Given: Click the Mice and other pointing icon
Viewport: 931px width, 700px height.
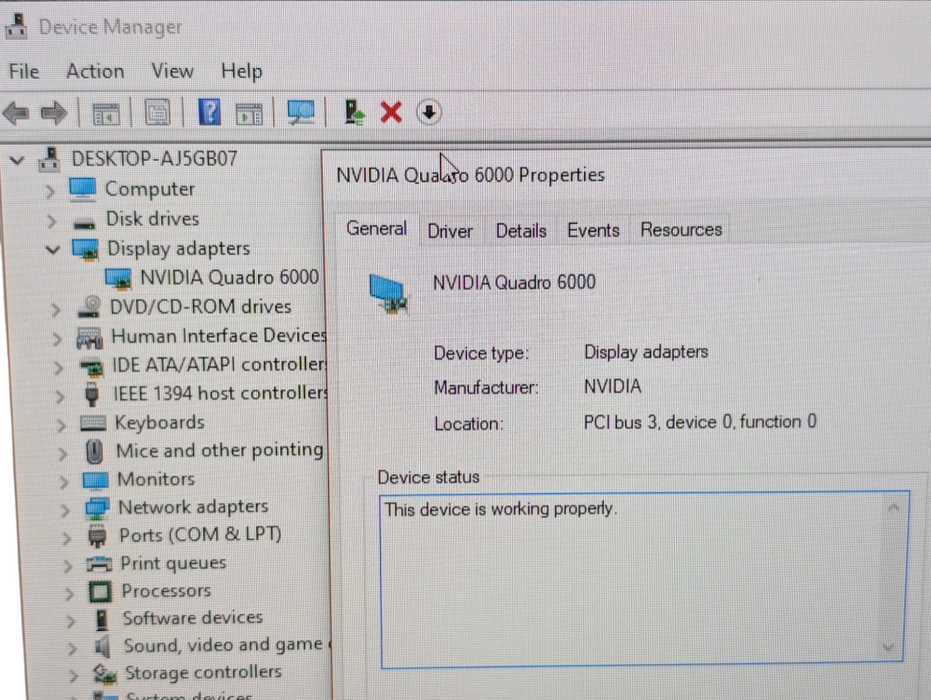Looking at the screenshot, I should click(94, 451).
